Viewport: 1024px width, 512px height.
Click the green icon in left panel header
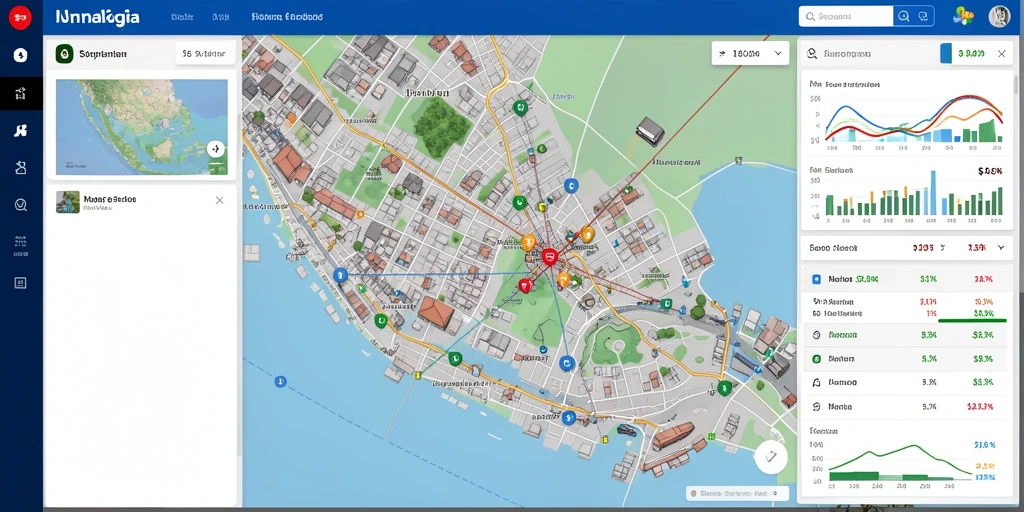[64, 54]
